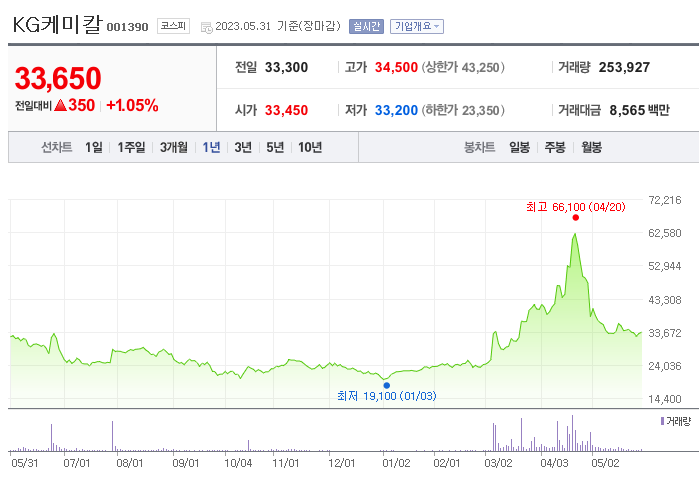Screen dimensions: 699x487
Task: Click the 14,400 y-axis label
Action: coord(665,399)
